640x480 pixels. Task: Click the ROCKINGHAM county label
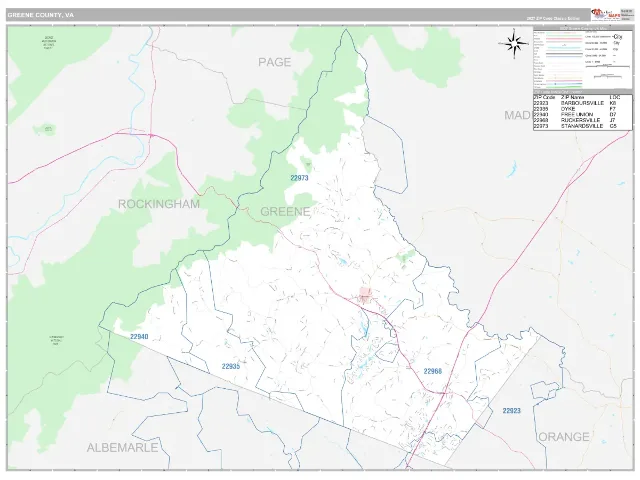[x=159, y=204]
